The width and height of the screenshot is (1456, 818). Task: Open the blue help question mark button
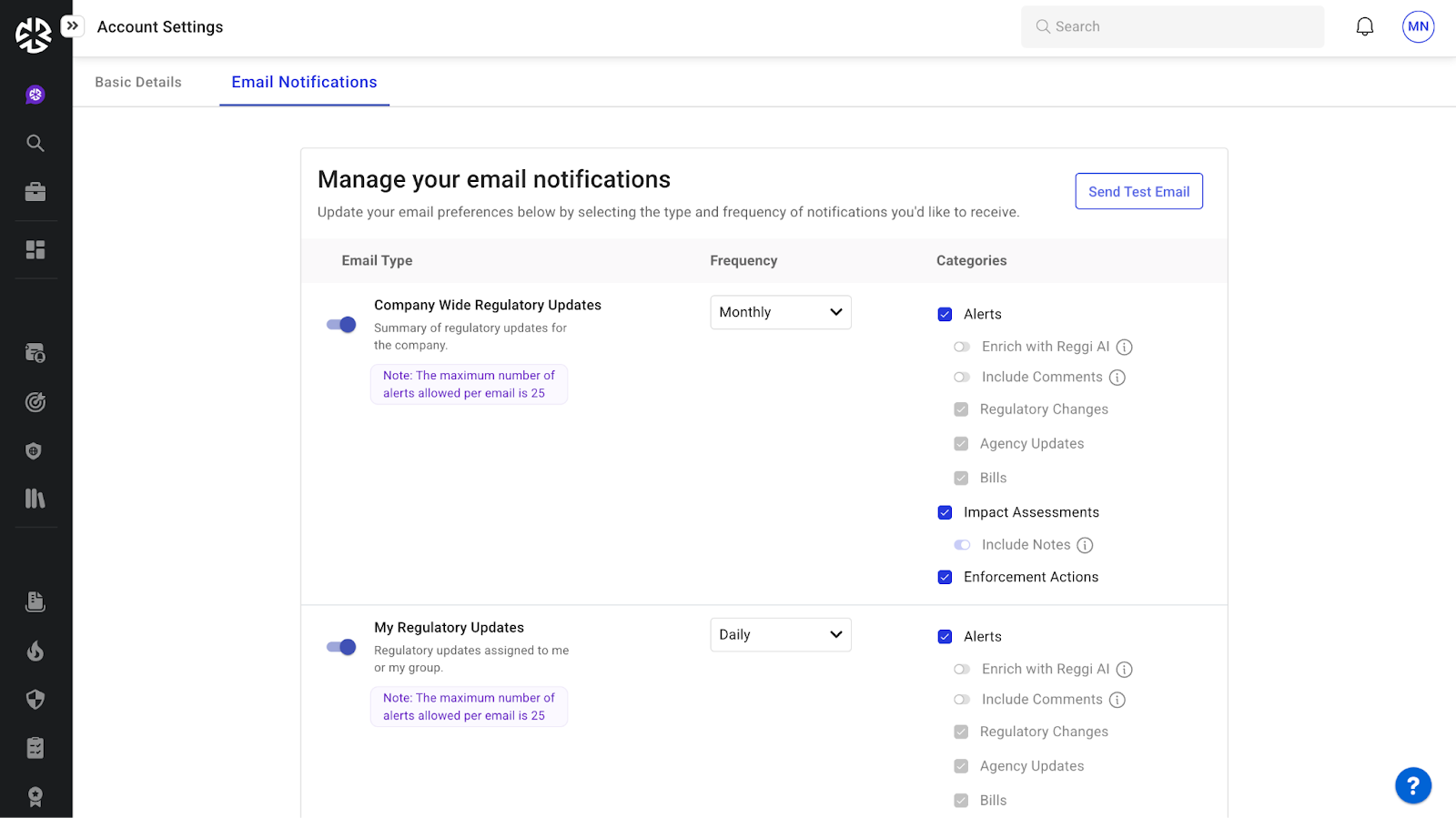coord(1412,785)
